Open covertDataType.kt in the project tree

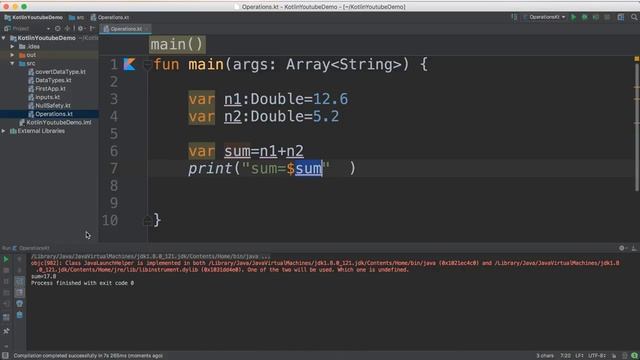57,72
